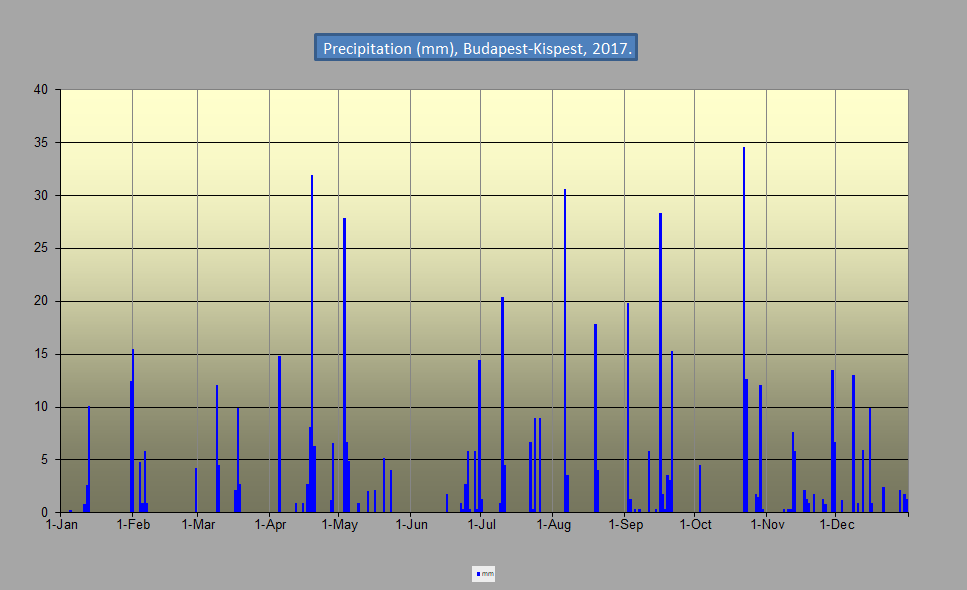This screenshot has width=967, height=590.
Task: Click the chart title 'Precipitation (mm), Budapest-Kispest, 2017.'
Action: coord(476,48)
